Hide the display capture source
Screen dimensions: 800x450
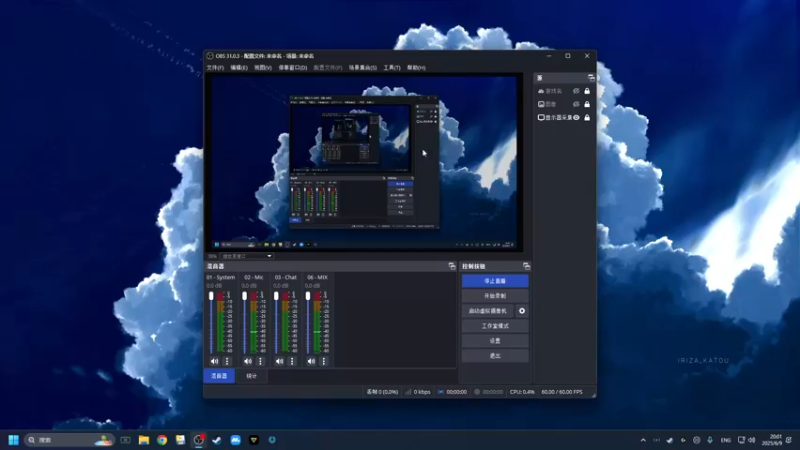pyautogui.click(x=576, y=117)
